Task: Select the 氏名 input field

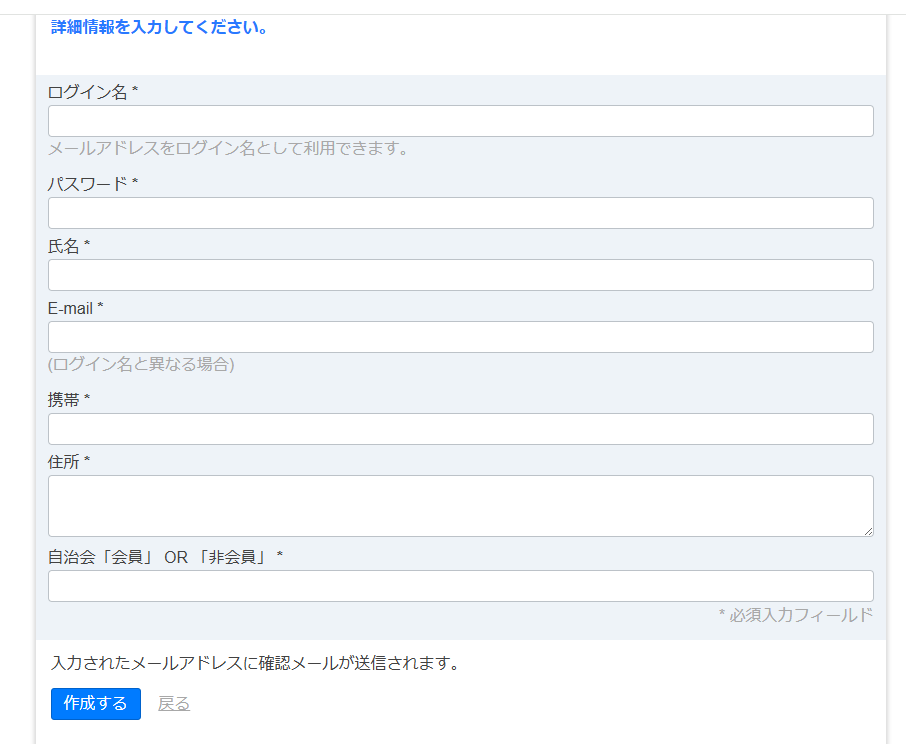Action: [x=460, y=275]
